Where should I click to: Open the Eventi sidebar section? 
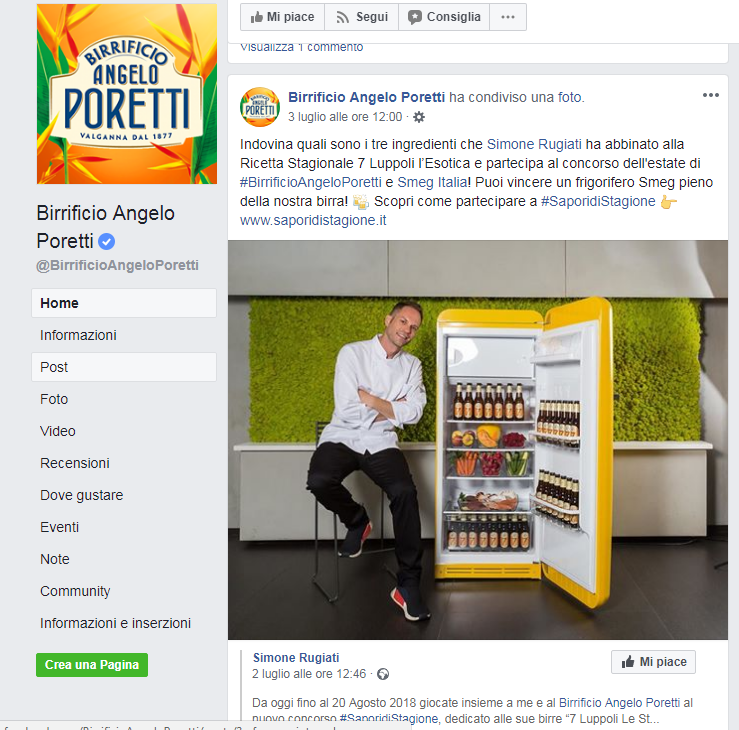pos(59,527)
